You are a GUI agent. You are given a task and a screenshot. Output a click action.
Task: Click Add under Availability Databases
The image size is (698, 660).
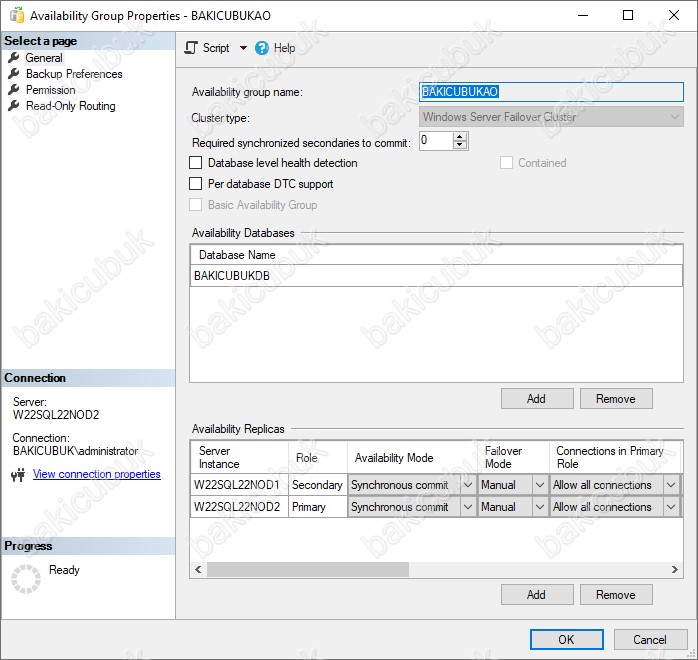[537, 399]
